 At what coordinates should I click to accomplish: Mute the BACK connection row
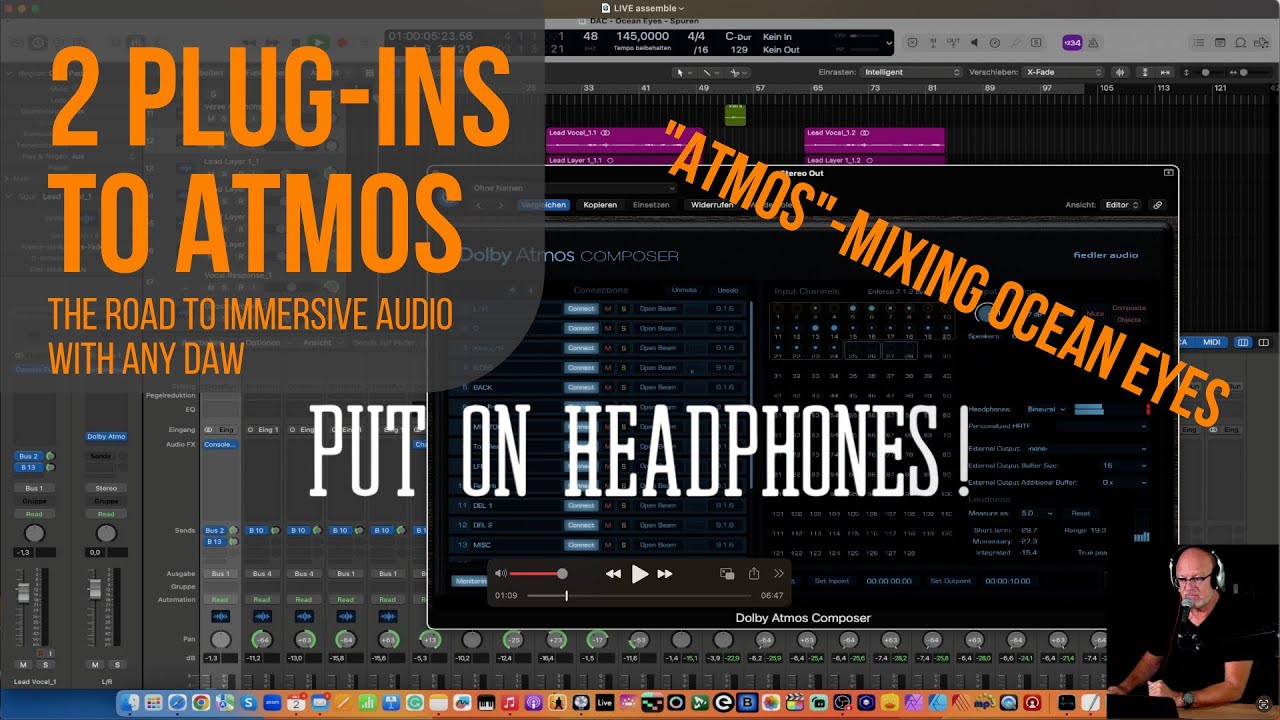(607, 387)
